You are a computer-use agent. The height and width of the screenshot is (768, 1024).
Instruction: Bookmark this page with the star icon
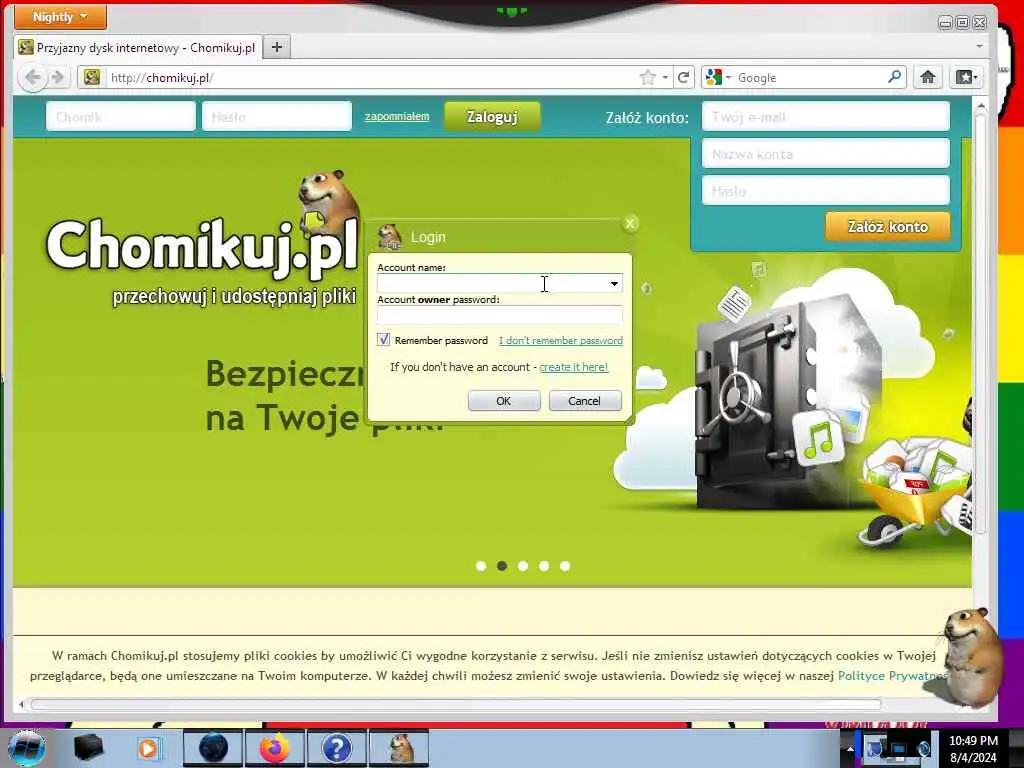(x=647, y=78)
